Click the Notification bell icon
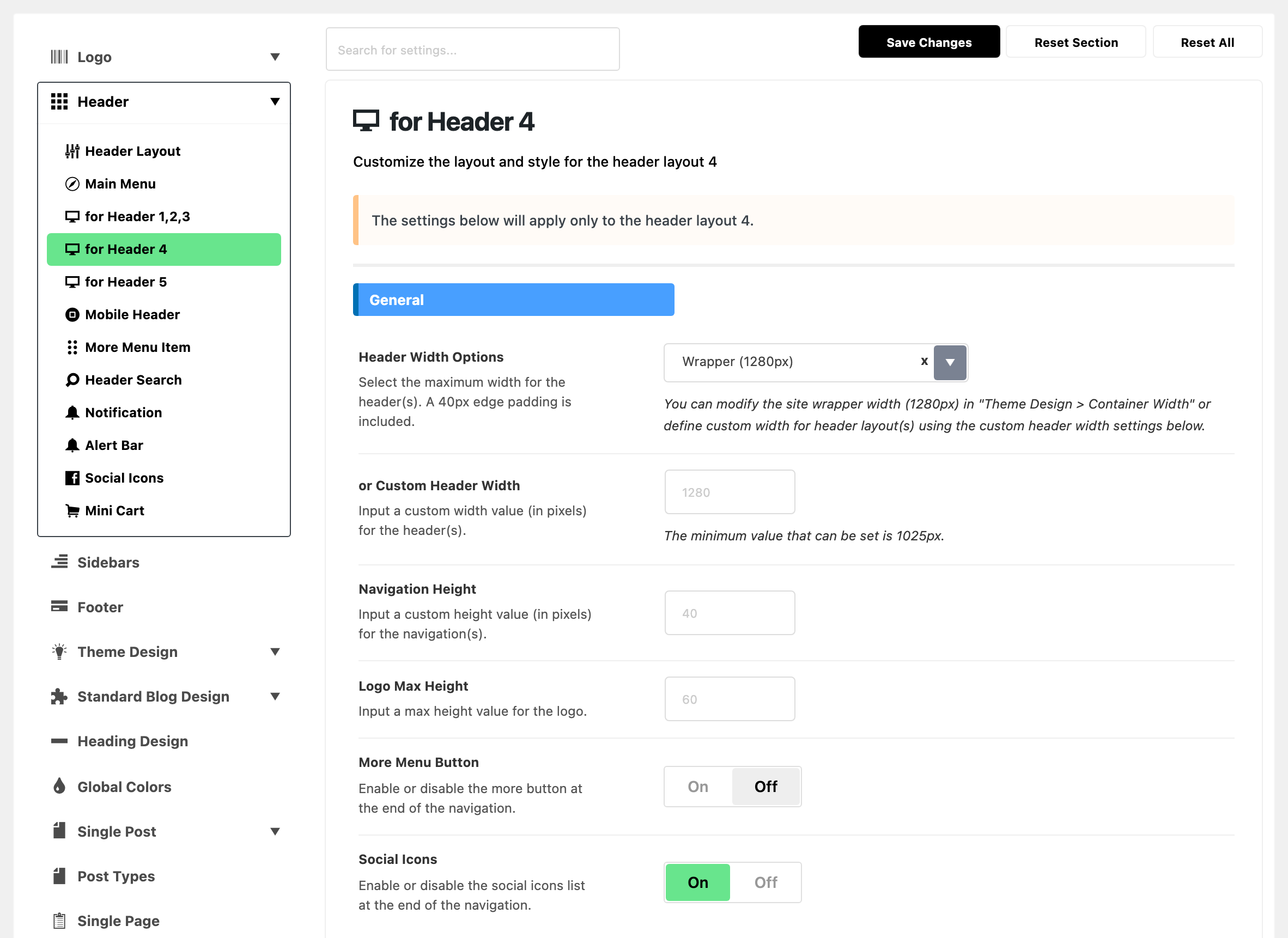 point(72,413)
